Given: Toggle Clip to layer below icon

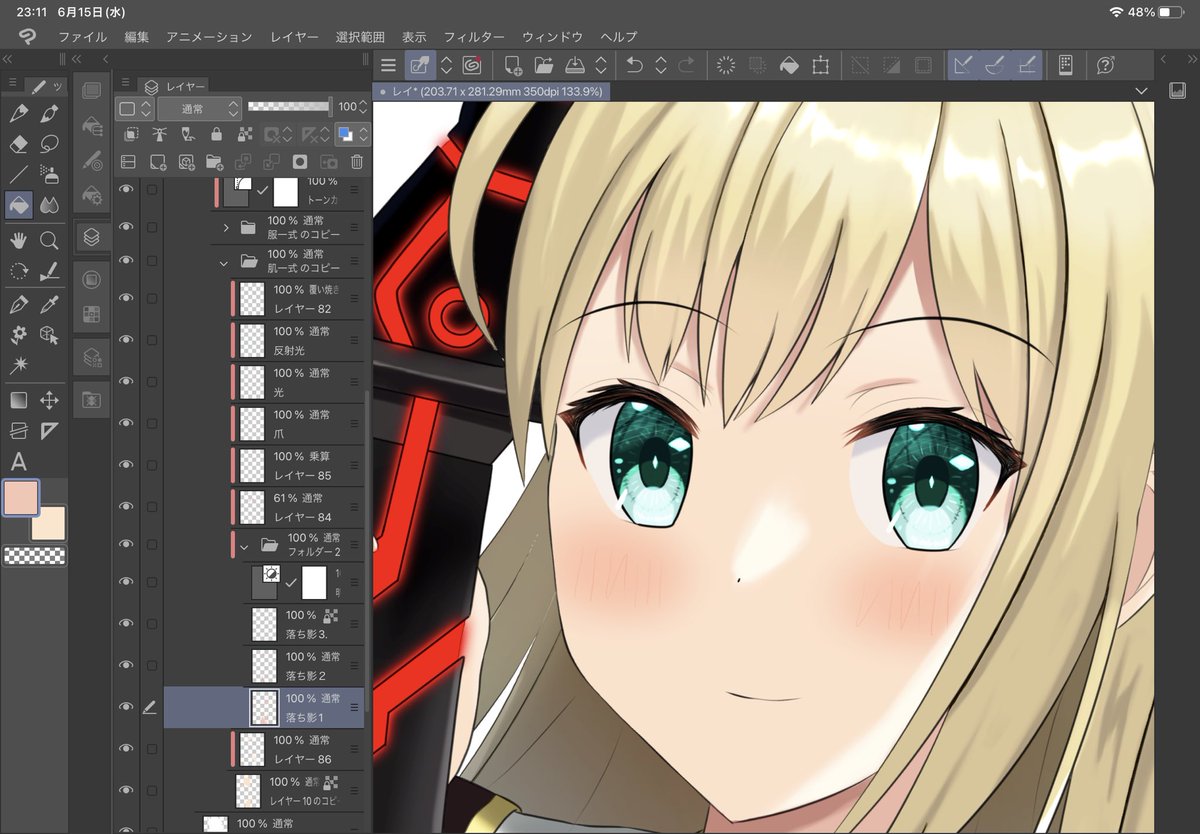Looking at the screenshot, I should [130, 134].
